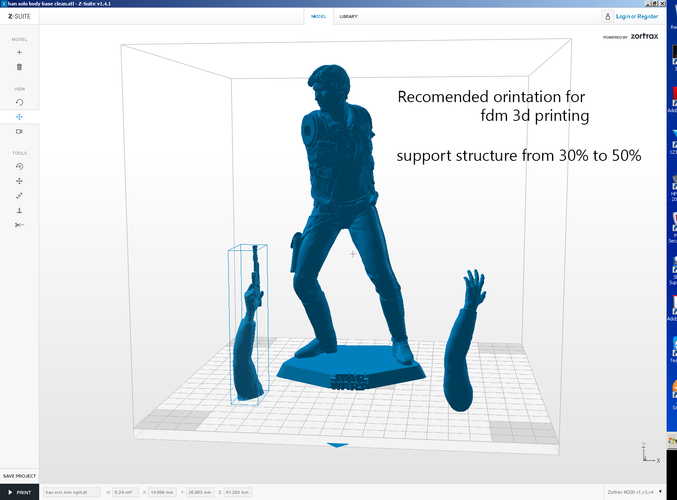The height and width of the screenshot is (500, 677).
Task: Click the XZ axis orientation indicator
Action: click(651, 453)
